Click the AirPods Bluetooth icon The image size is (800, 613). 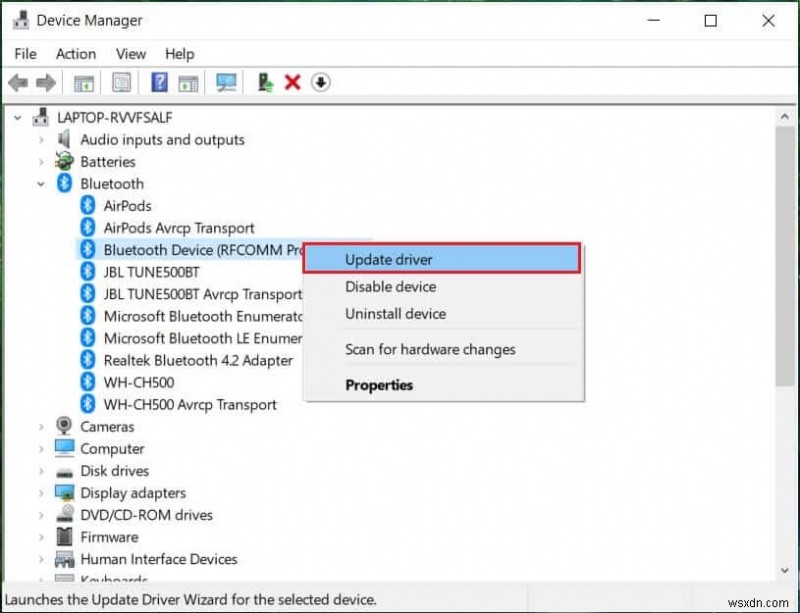[88, 205]
